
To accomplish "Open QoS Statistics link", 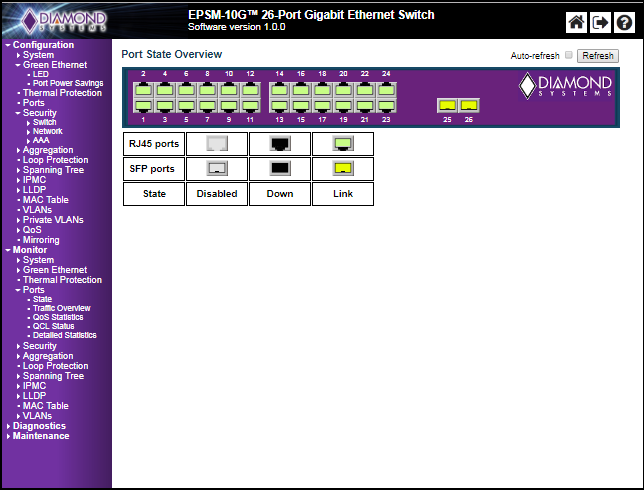I will 58,317.
